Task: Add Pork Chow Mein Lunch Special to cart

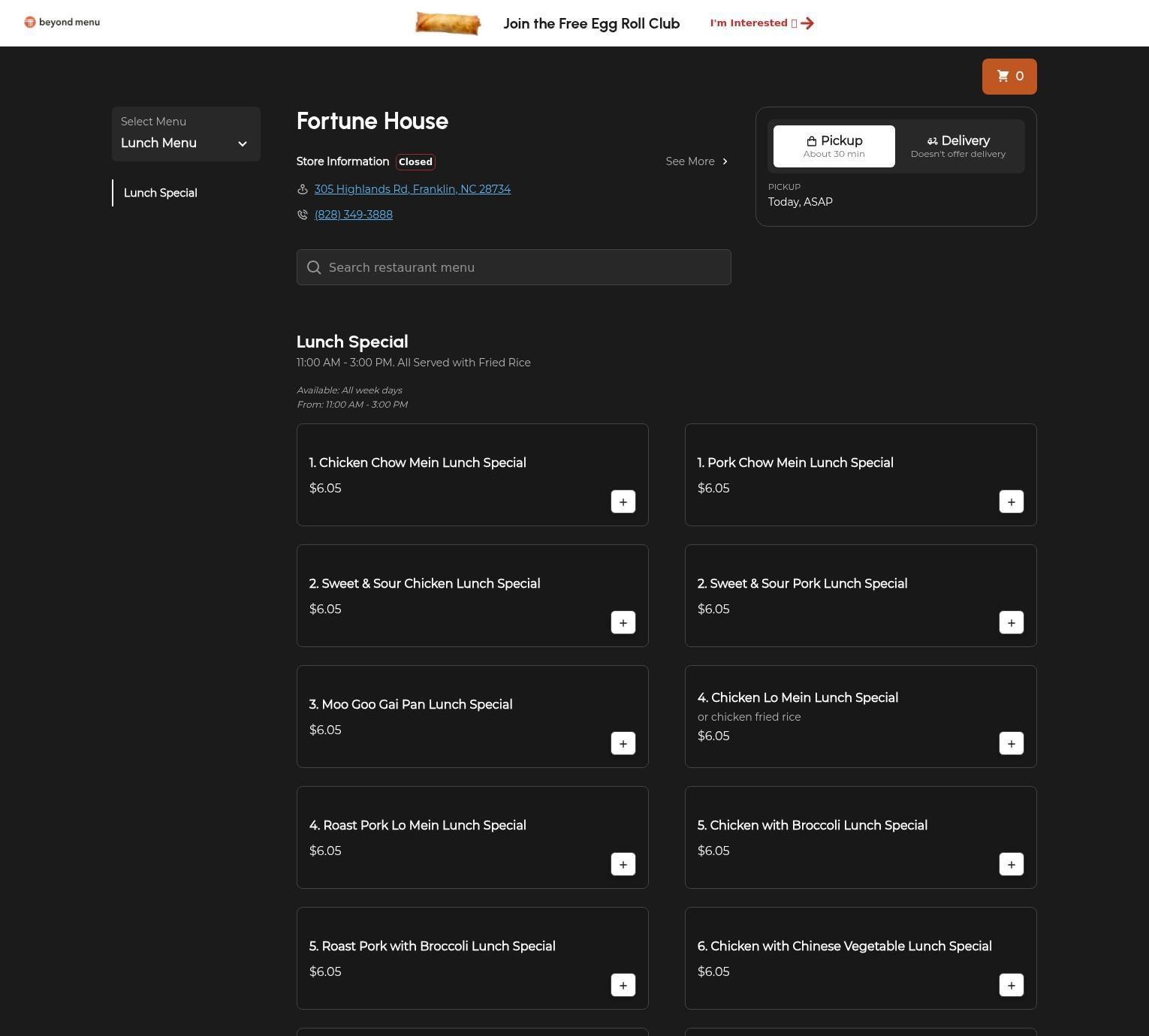Action: (1011, 502)
